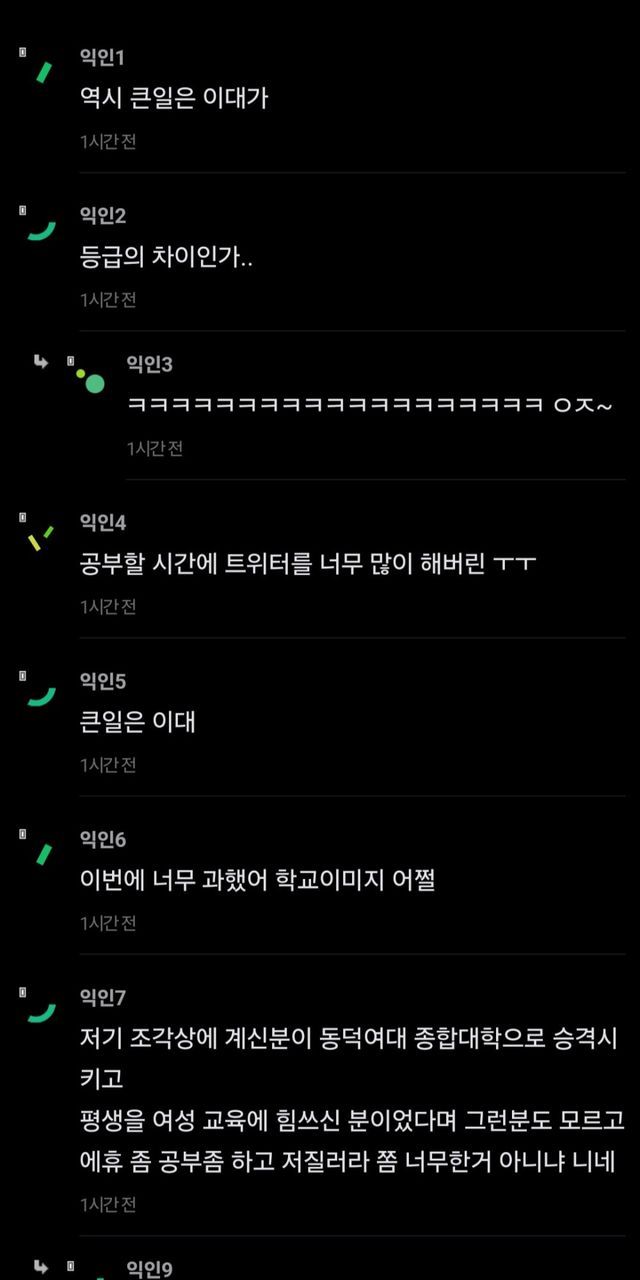Tap the avatar icon of 익인7
This screenshot has width=640, height=1280.
point(41,1012)
